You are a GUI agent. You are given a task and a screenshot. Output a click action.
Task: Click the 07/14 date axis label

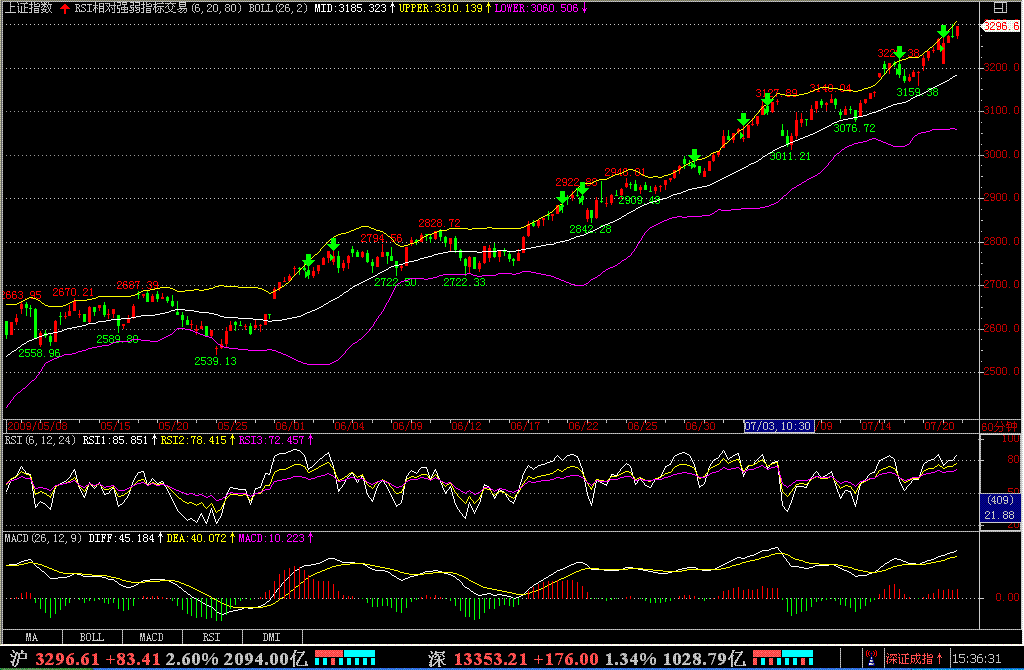[x=876, y=426]
